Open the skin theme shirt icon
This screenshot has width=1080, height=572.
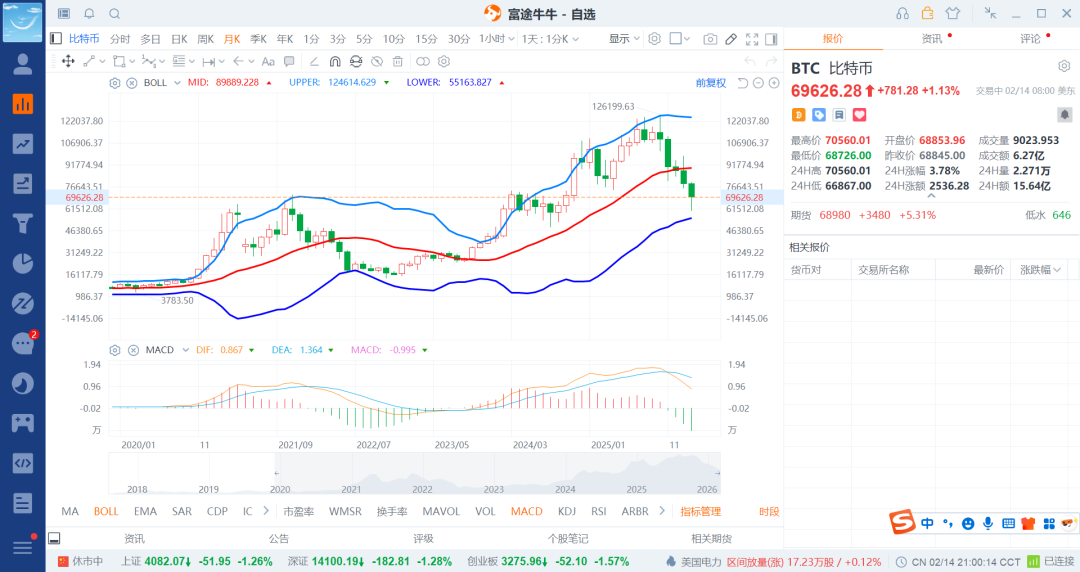pos(951,14)
